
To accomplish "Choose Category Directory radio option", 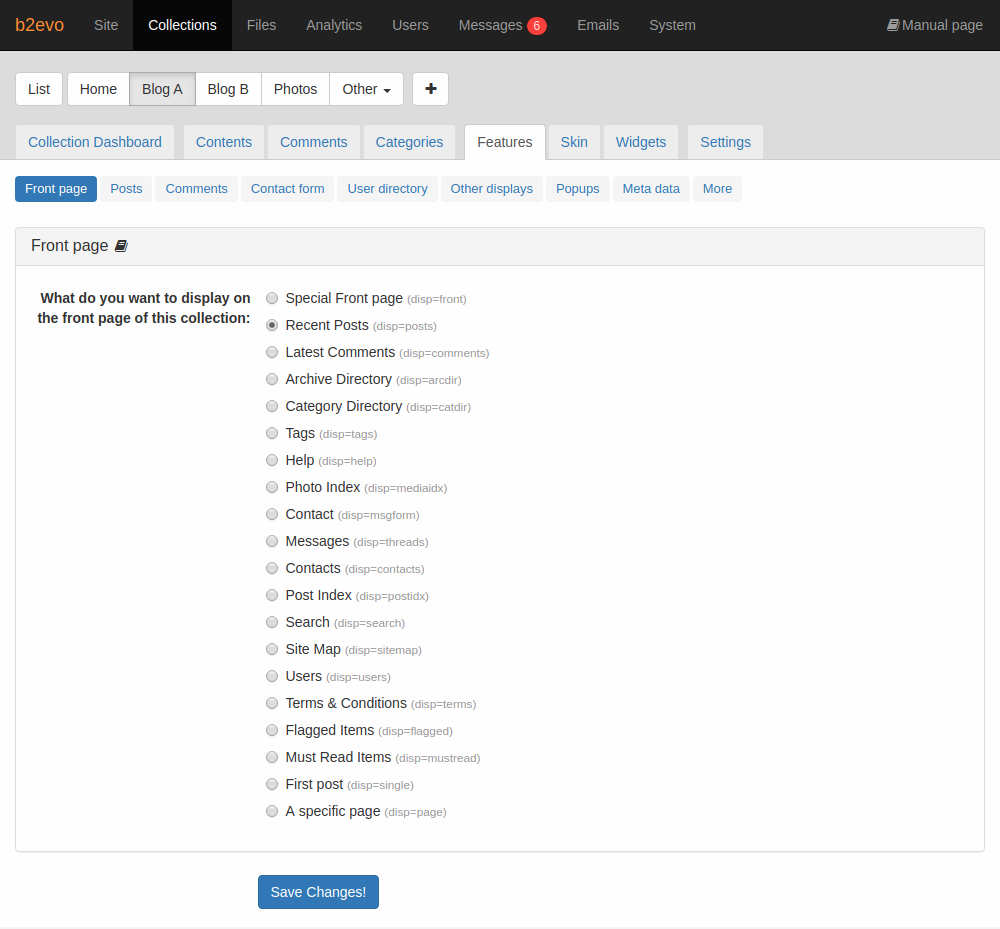I will point(272,406).
